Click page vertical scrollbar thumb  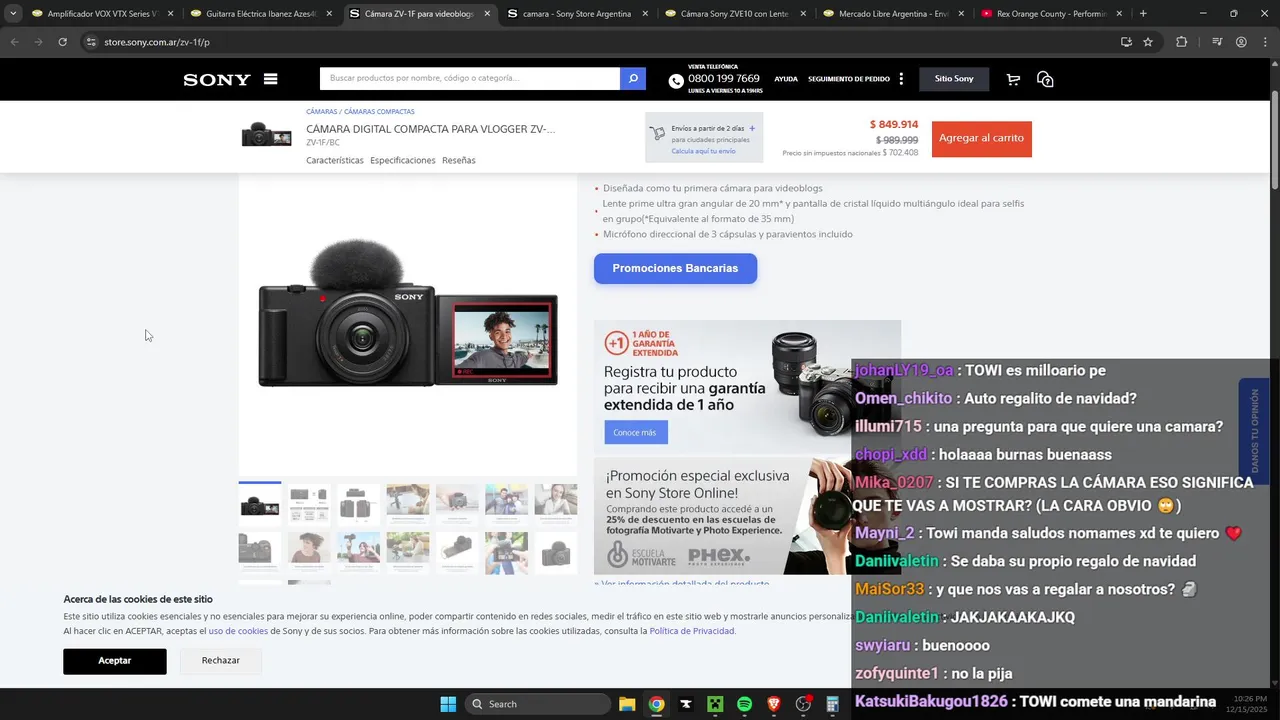tap(1275, 140)
